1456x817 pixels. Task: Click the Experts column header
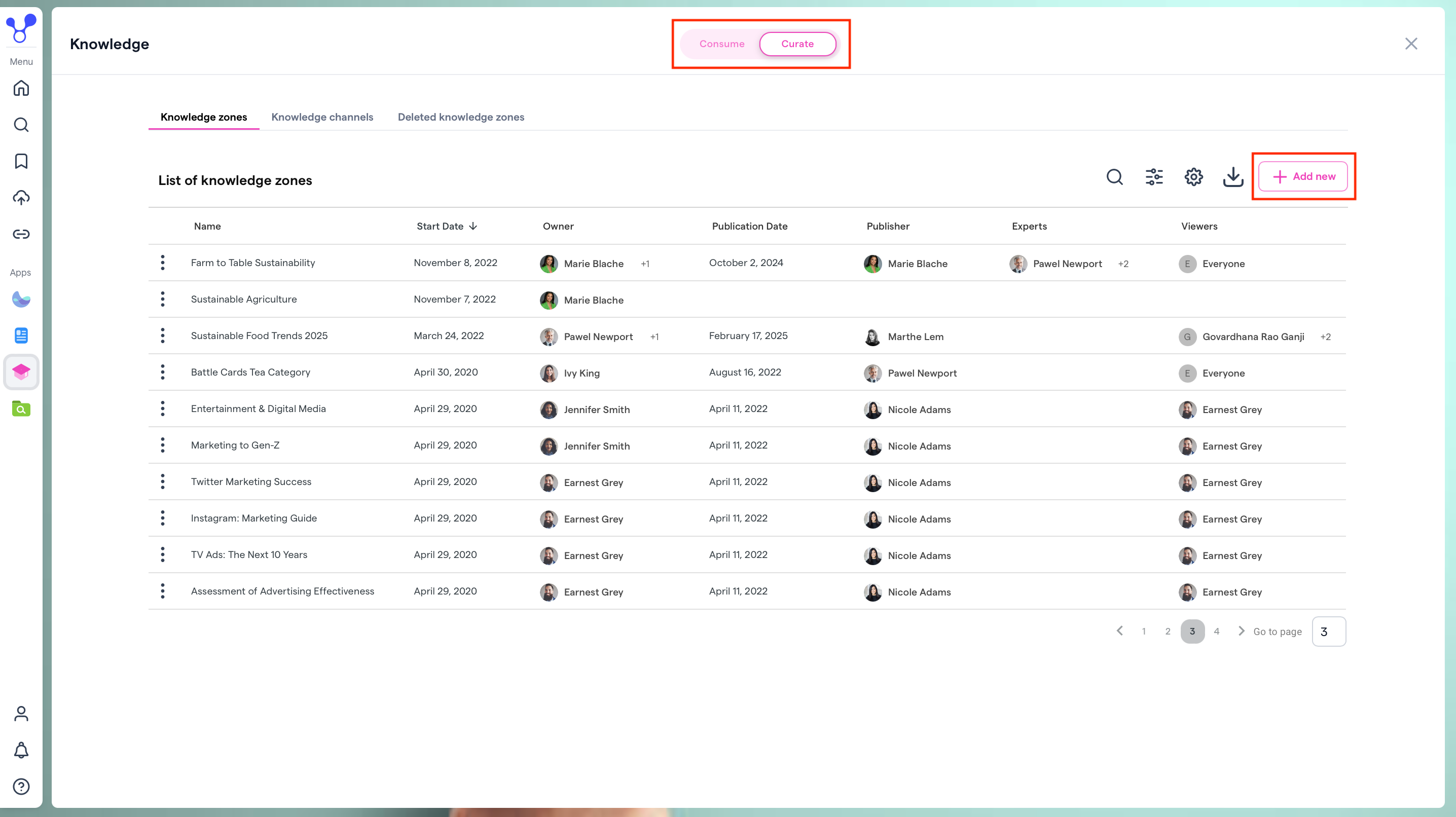(x=1029, y=226)
